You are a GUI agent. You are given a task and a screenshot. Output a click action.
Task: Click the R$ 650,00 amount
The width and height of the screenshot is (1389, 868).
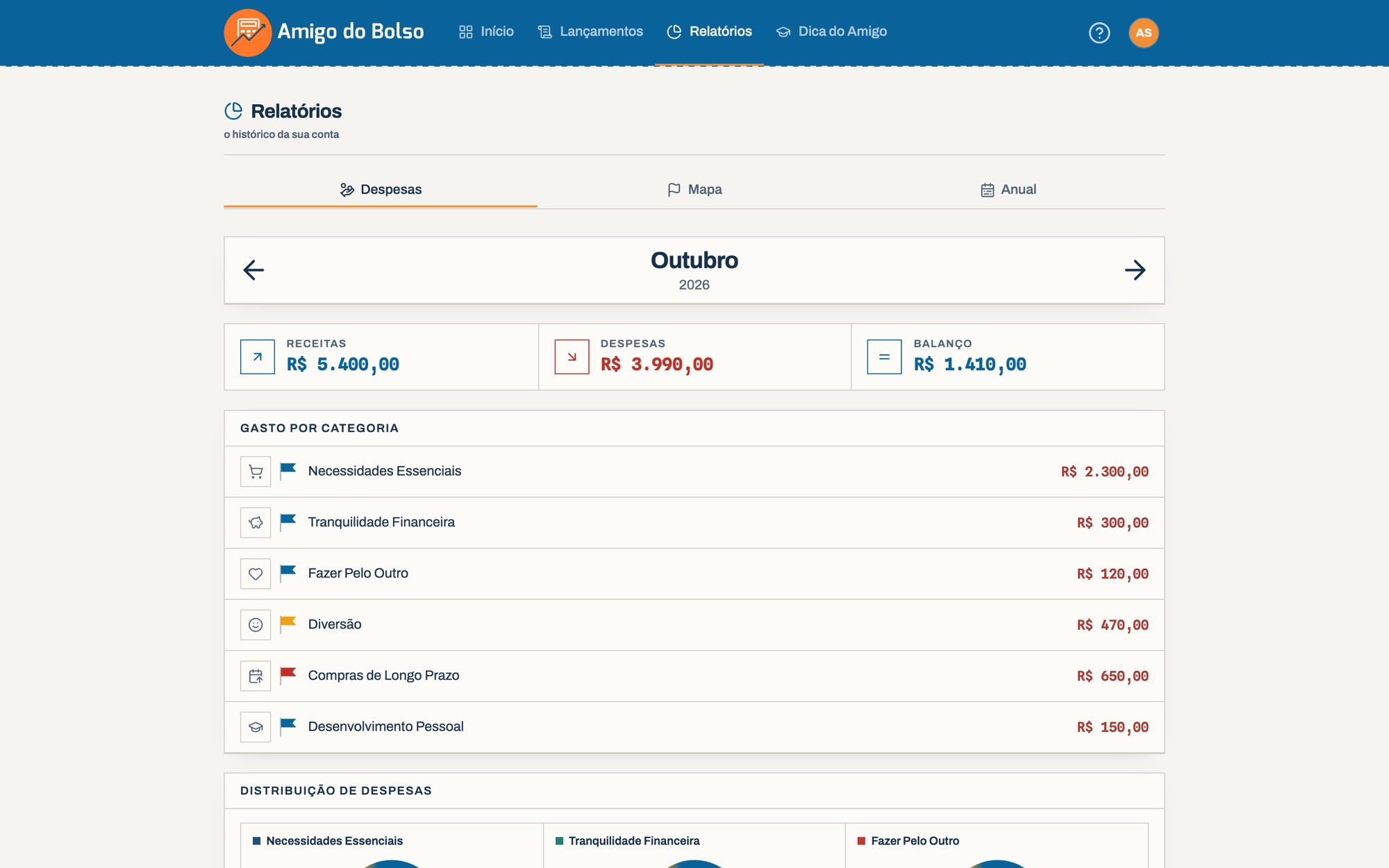[x=1113, y=676]
